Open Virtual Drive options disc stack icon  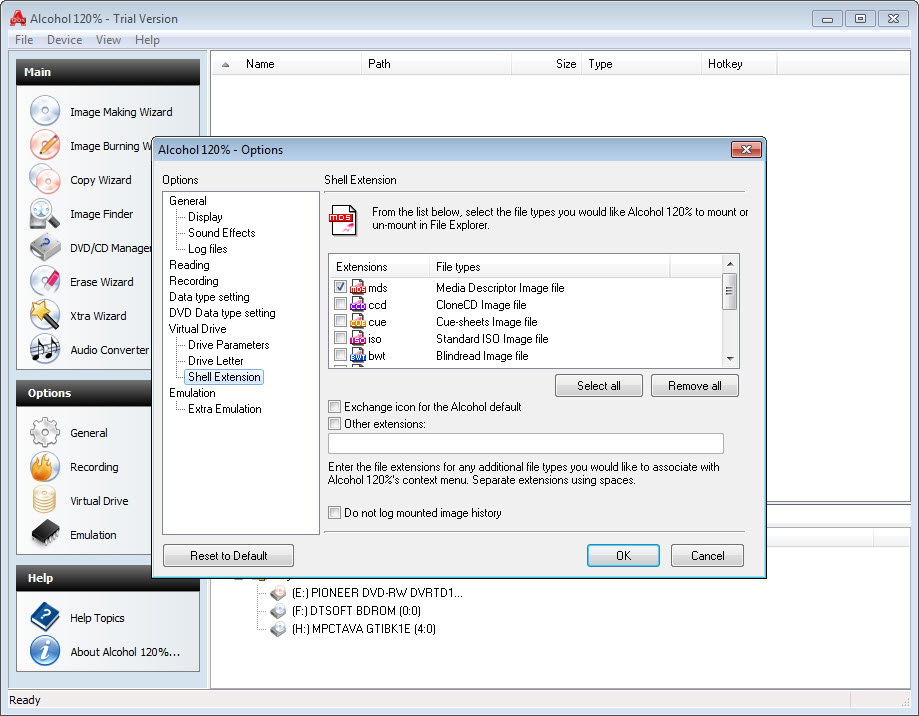[x=45, y=500]
